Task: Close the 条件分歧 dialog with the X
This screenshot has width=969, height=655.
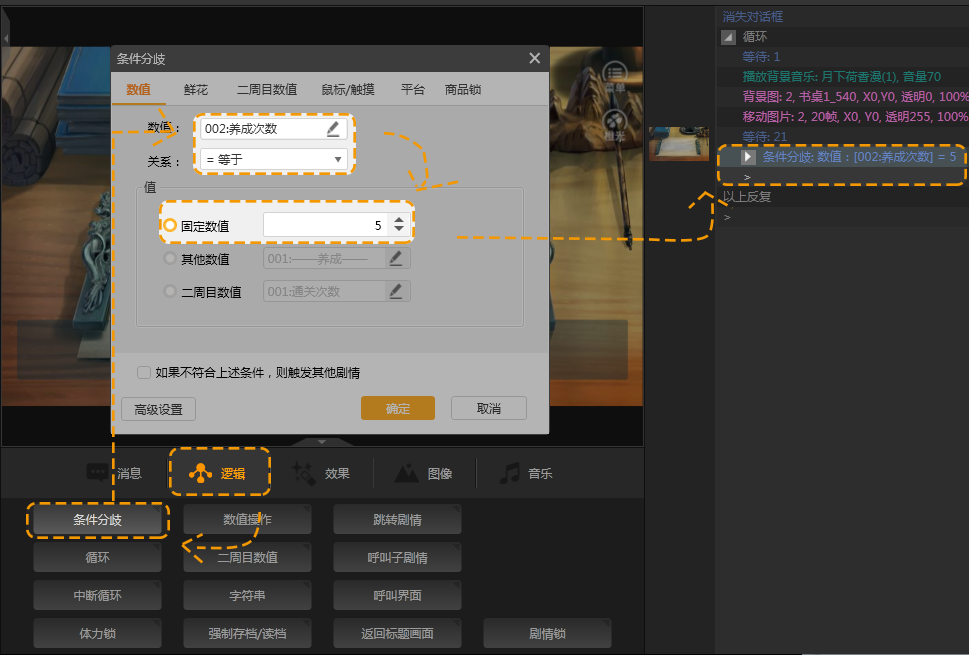Action: (x=534, y=59)
